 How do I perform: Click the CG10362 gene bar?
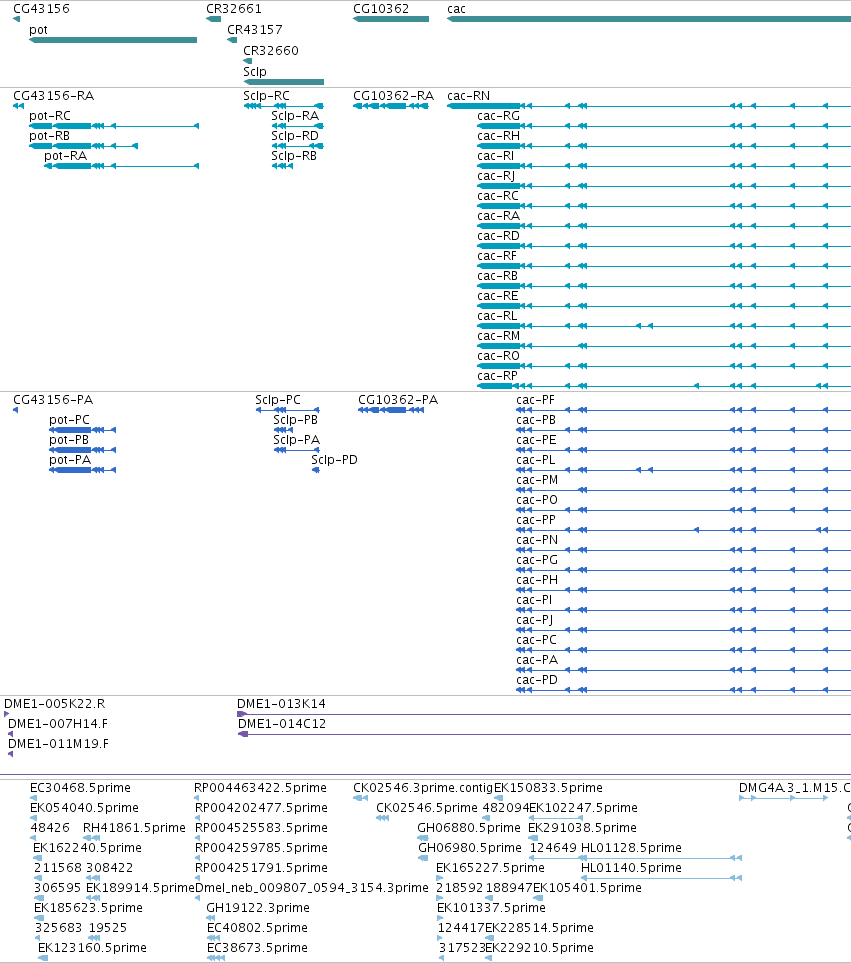coord(391,19)
